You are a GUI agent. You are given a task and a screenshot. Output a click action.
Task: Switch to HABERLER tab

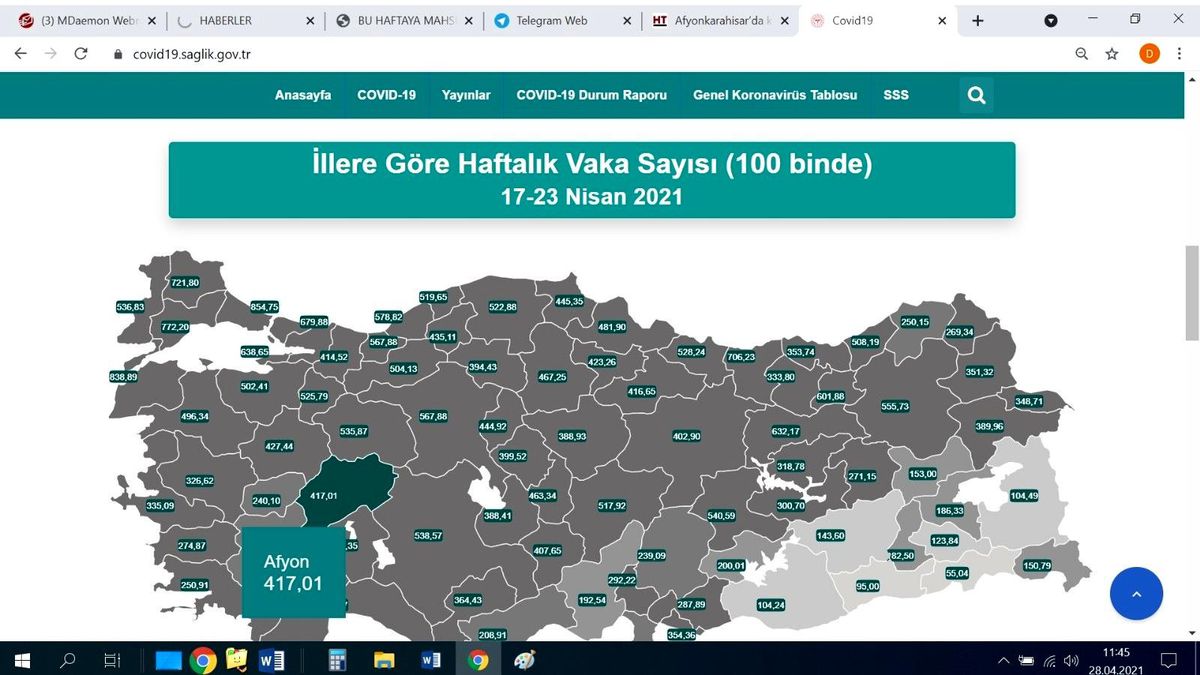click(245, 20)
